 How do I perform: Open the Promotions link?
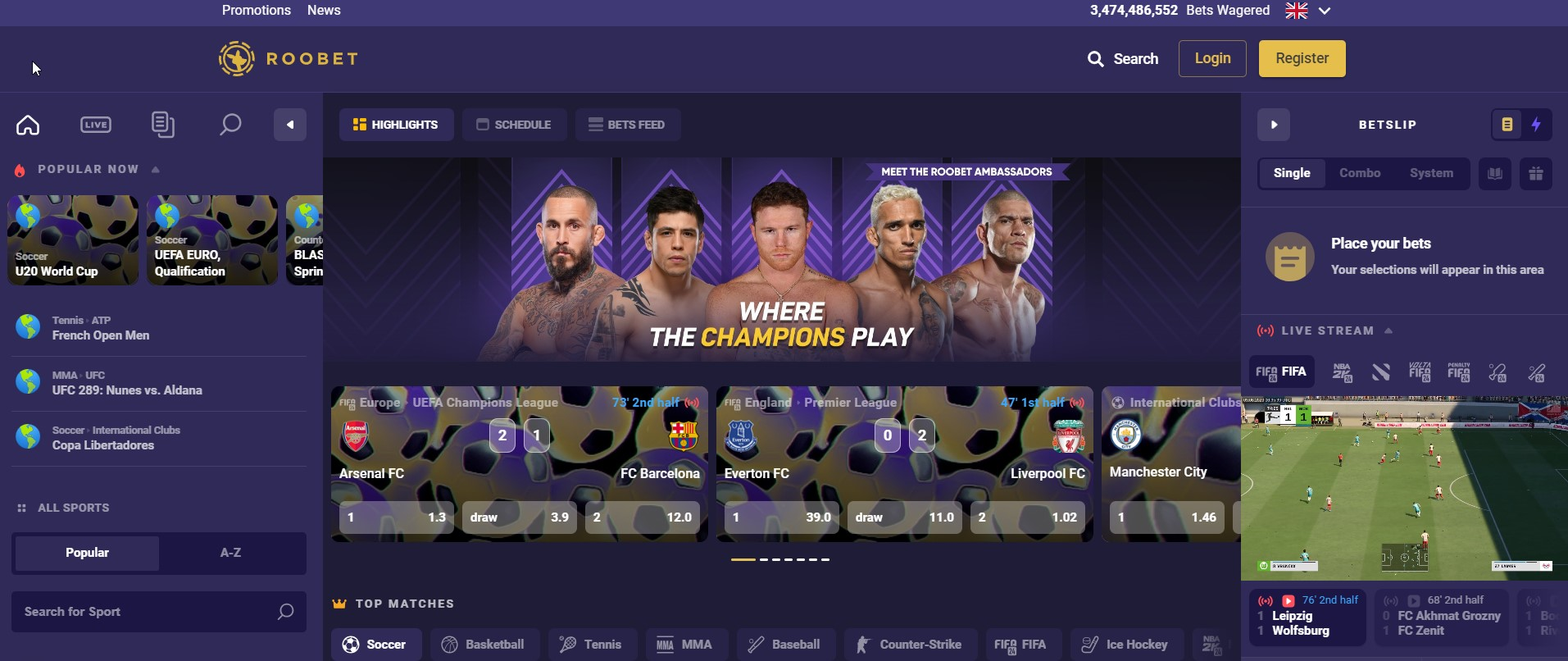tap(257, 10)
